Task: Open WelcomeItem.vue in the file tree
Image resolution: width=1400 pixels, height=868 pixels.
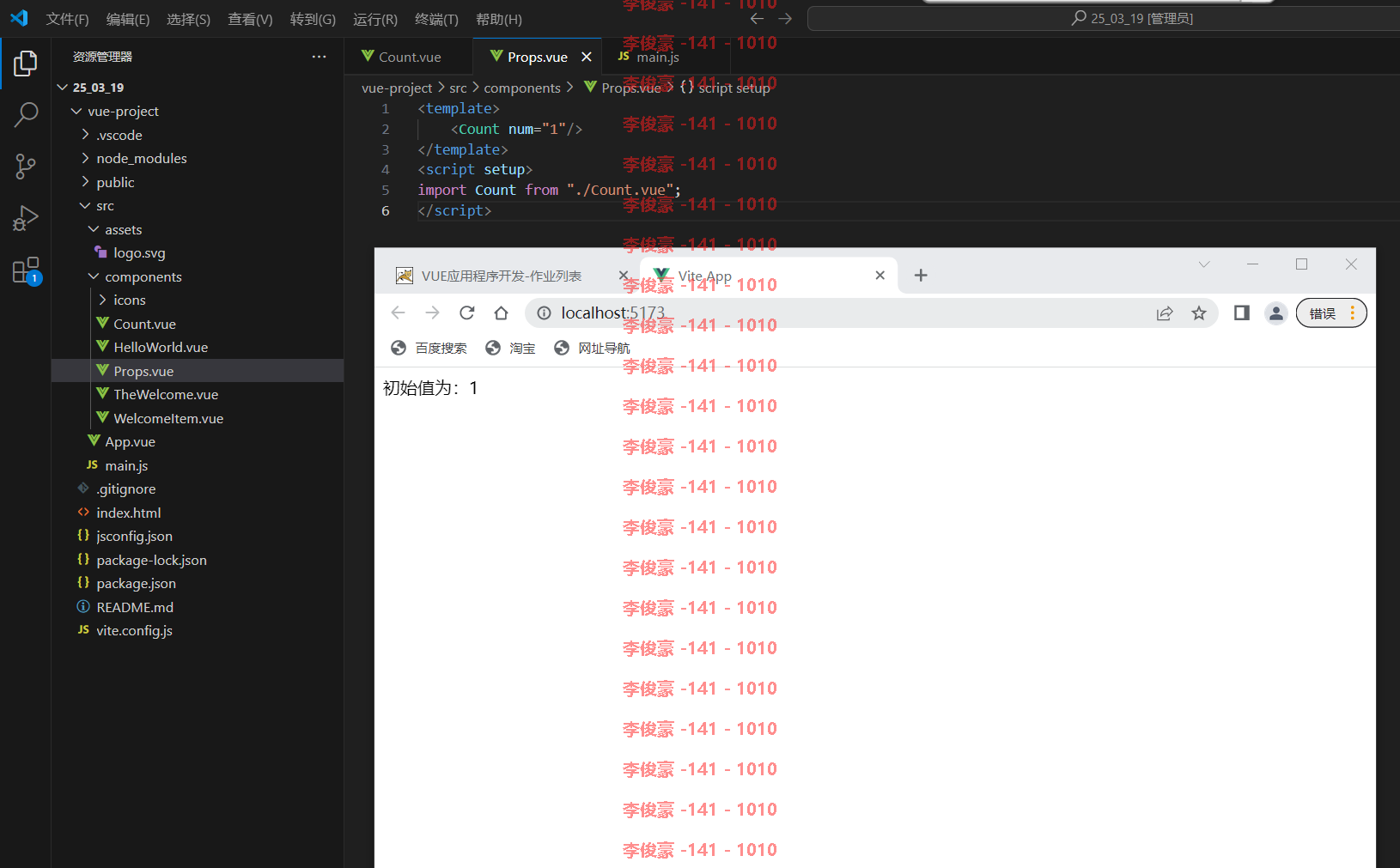Action: click(x=198, y=418)
